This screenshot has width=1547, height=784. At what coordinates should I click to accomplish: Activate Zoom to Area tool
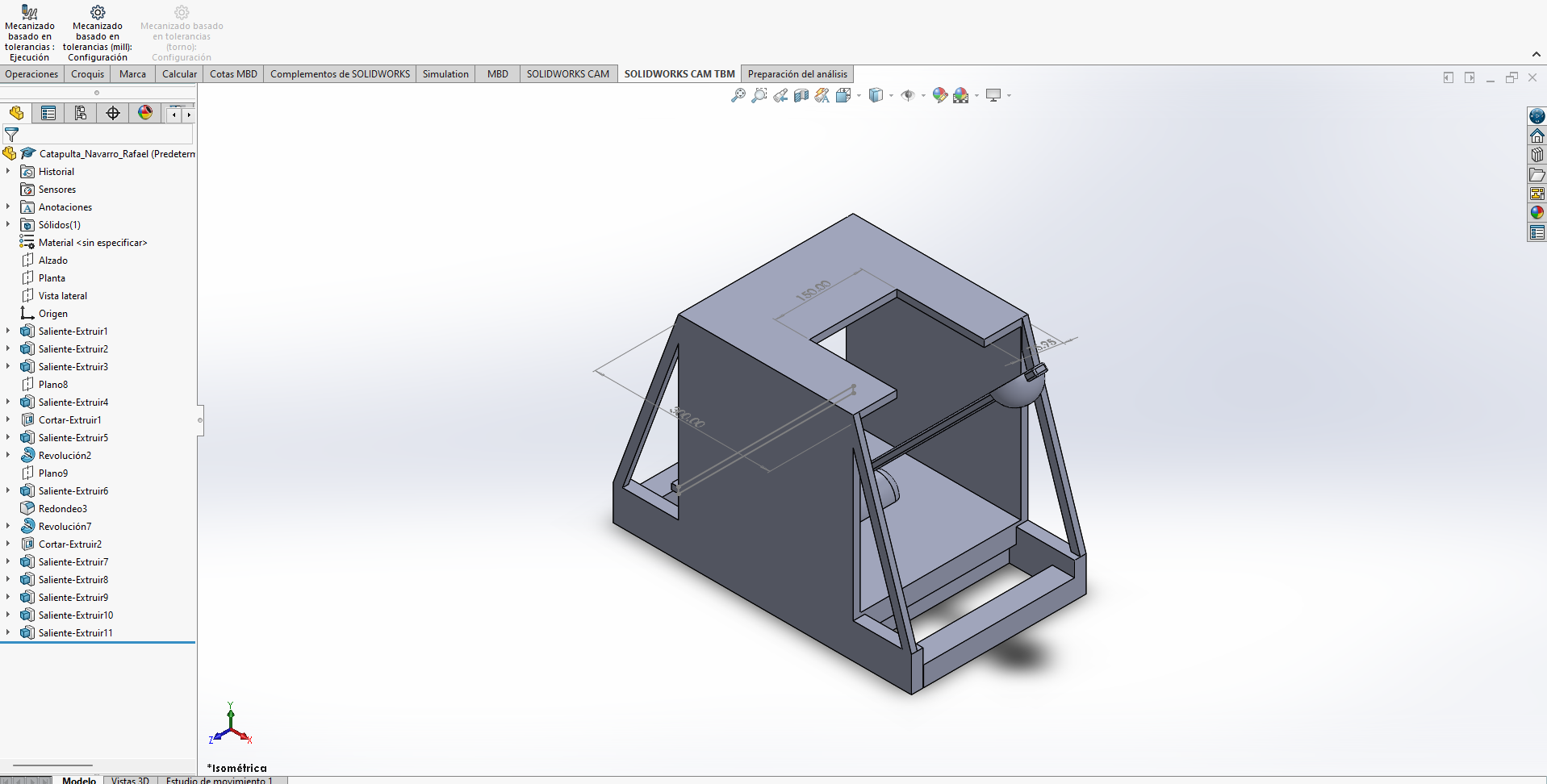coord(759,95)
